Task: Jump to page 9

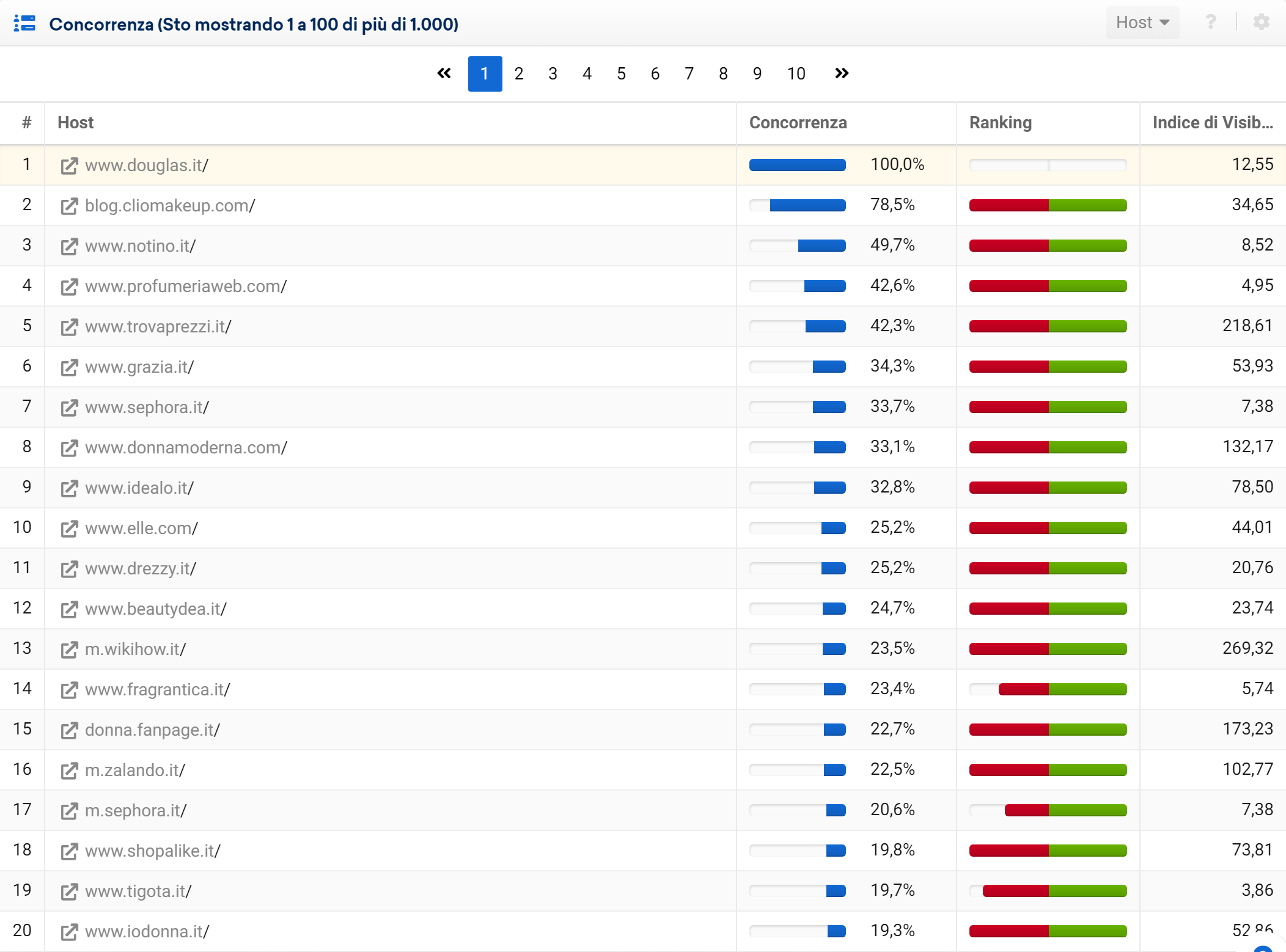Action: (757, 74)
